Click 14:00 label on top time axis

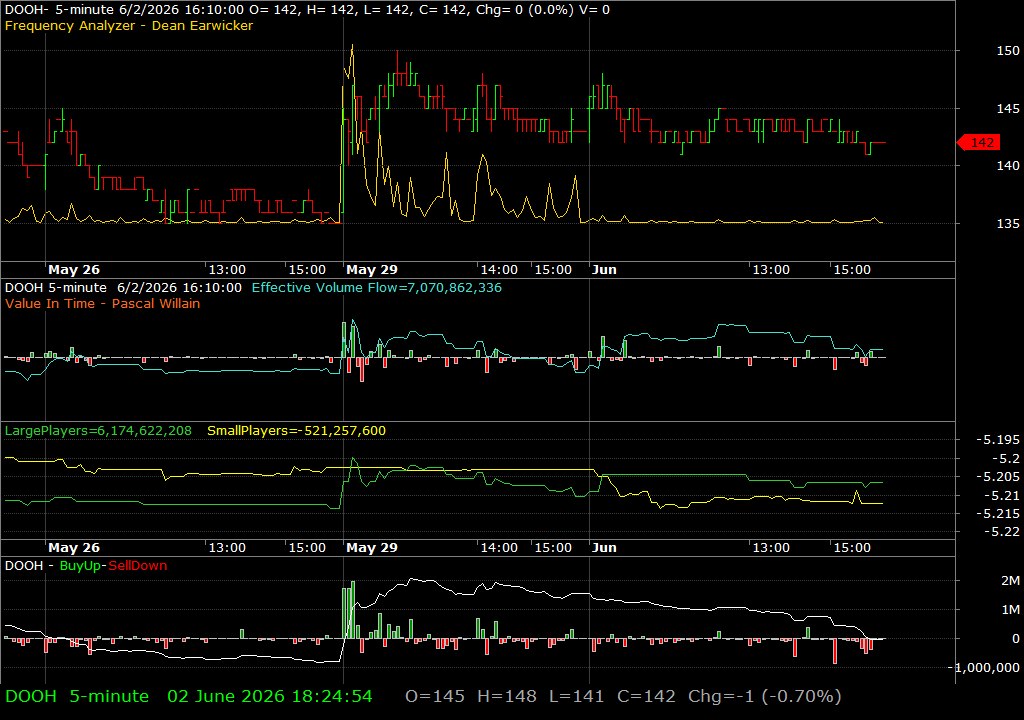(500, 270)
